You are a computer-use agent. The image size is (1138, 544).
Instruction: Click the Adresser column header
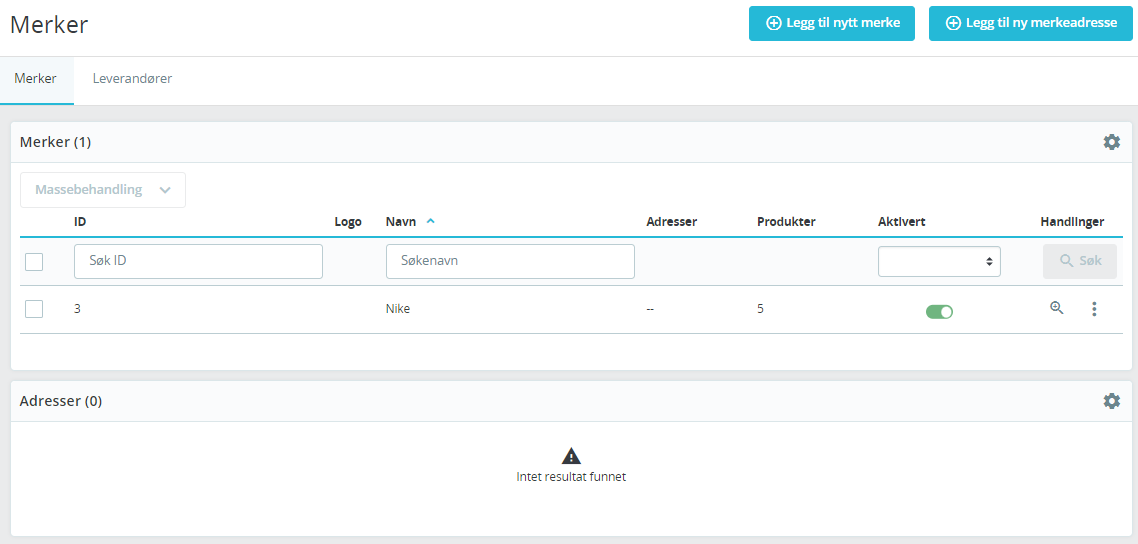pos(671,222)
